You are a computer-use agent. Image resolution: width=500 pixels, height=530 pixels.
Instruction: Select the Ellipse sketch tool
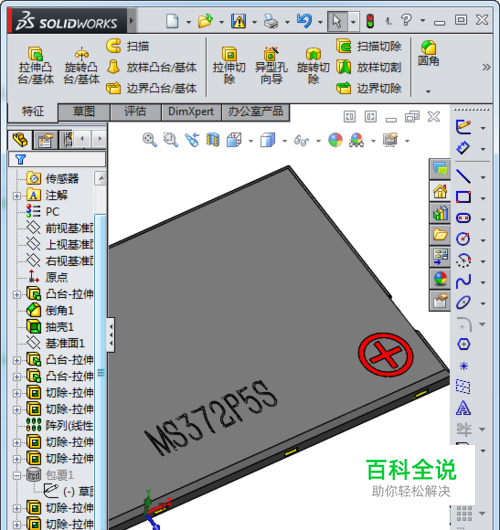pos(463,302)
